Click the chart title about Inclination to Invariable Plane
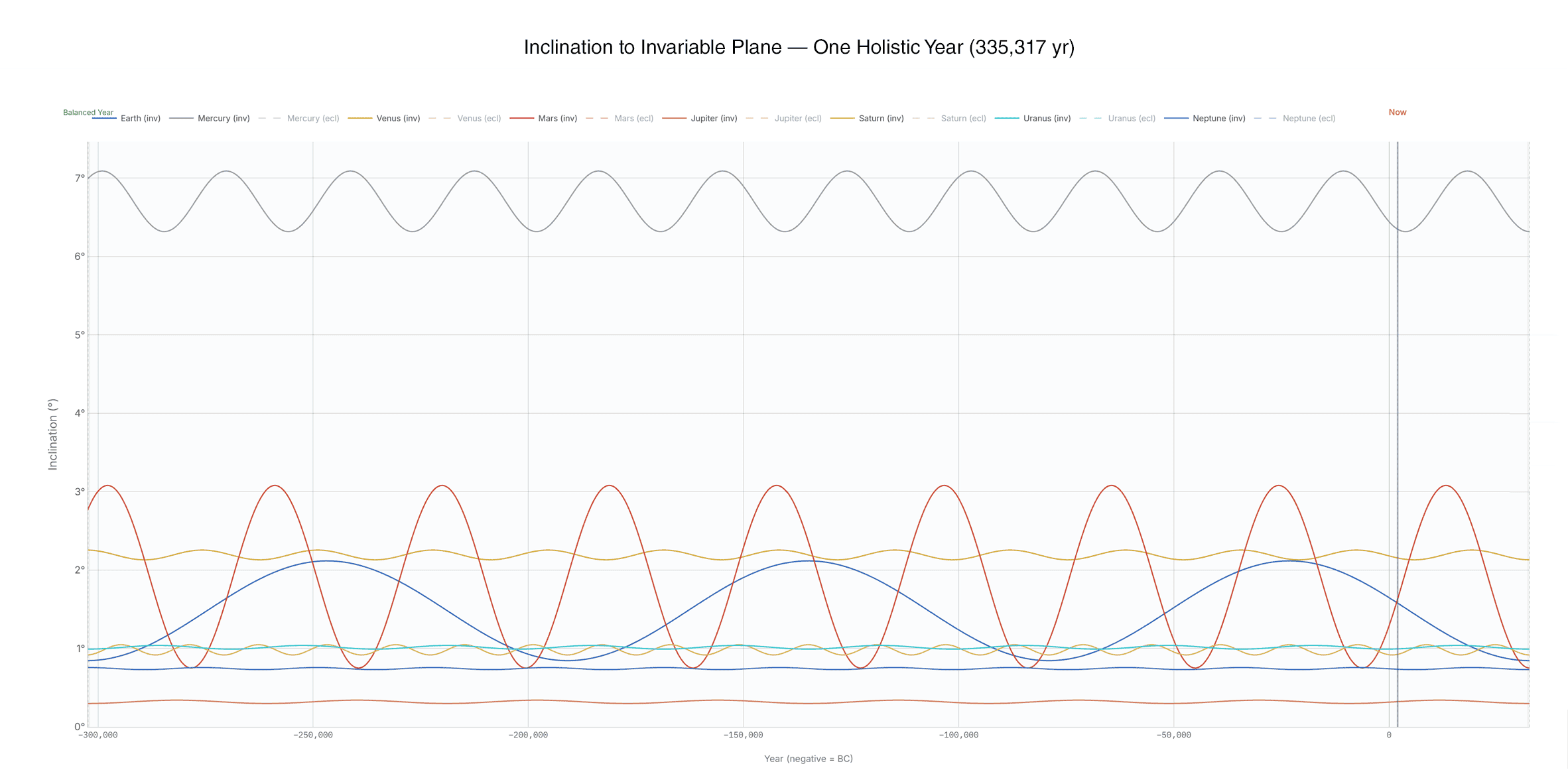Viewport: 1568px width, 772px height. 798,47
